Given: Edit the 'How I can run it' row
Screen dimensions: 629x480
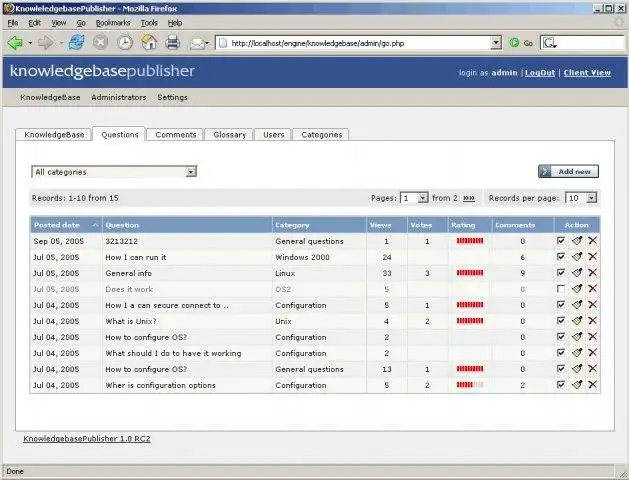Looking at the screenshot, I should [x=577, y=257].
